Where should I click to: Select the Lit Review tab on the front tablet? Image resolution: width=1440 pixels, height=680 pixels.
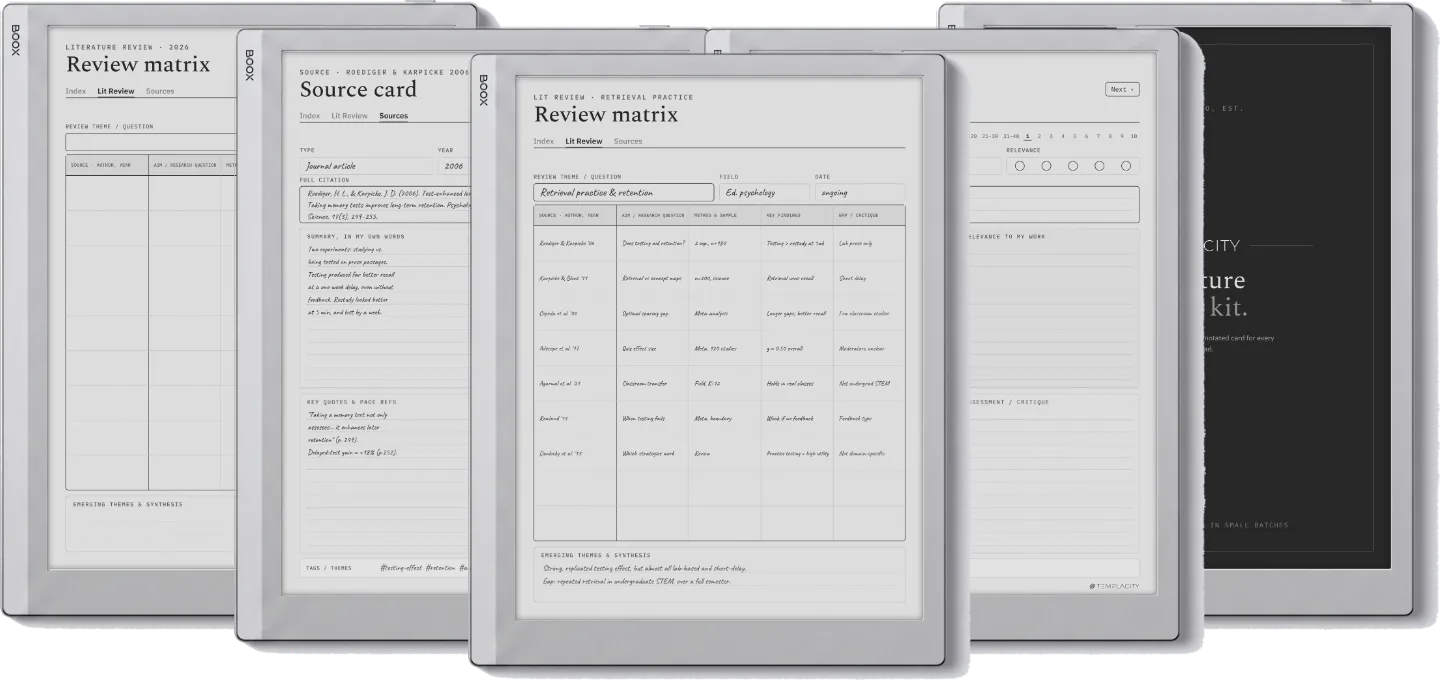point(583,141)
